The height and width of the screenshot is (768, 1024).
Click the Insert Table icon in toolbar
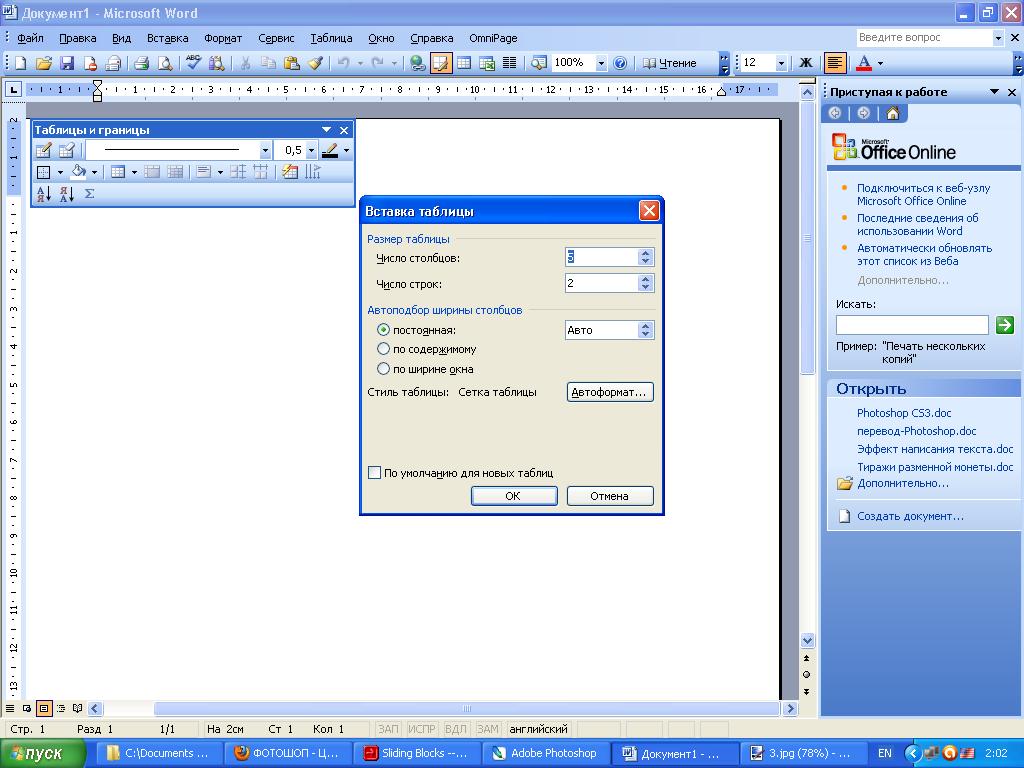(464, 63)
